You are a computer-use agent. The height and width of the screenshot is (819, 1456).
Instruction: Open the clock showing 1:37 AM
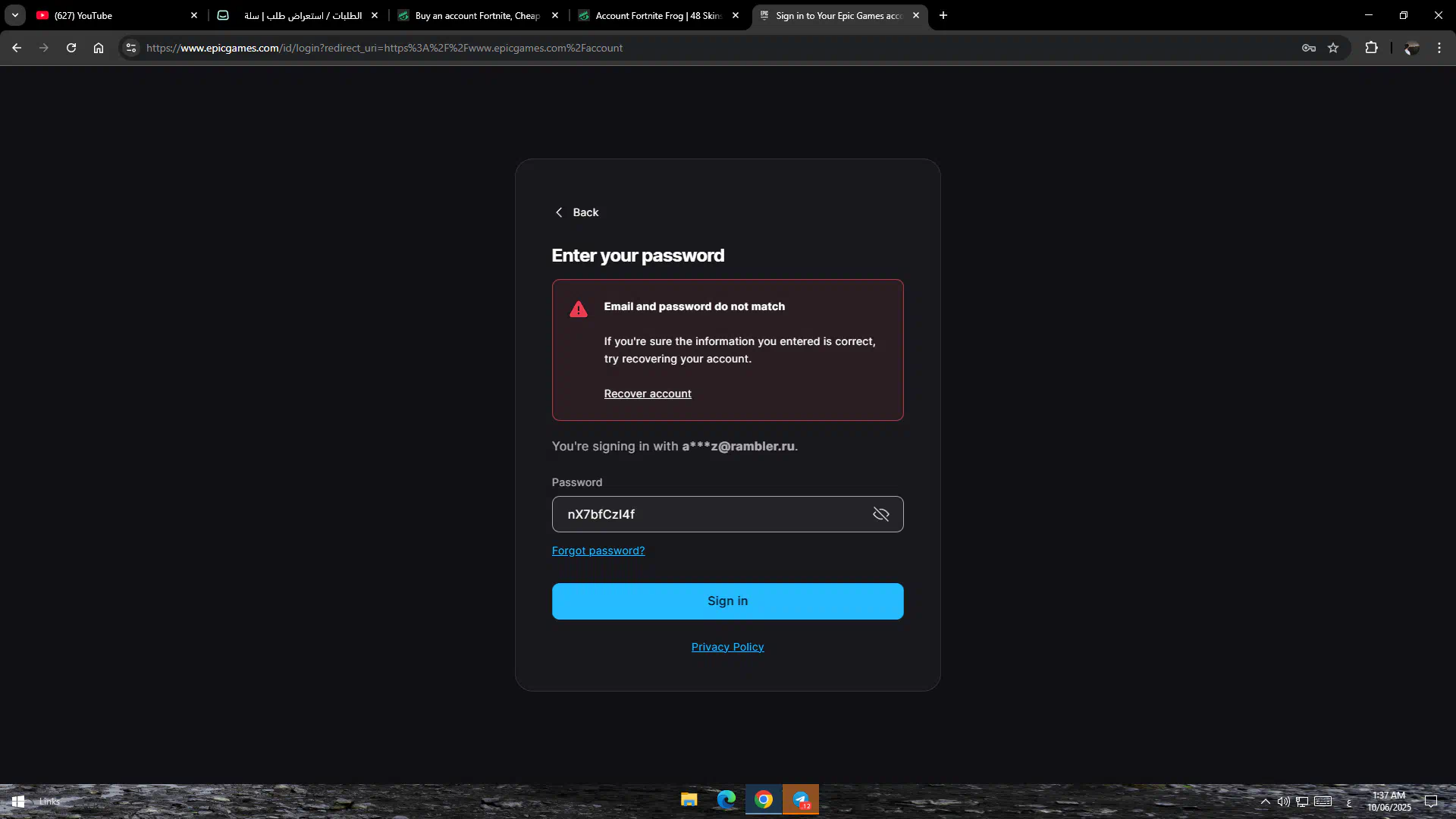point(1389,802)
